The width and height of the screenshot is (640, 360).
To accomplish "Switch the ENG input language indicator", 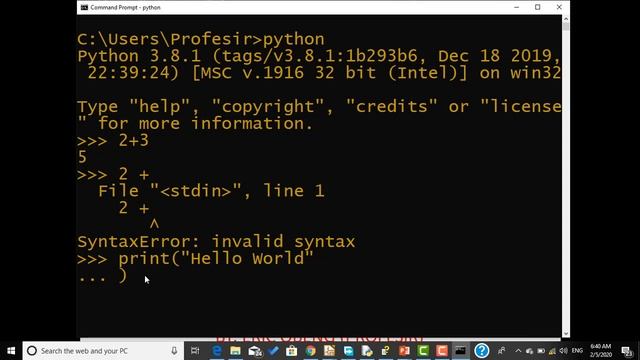I will pos(577,351).
